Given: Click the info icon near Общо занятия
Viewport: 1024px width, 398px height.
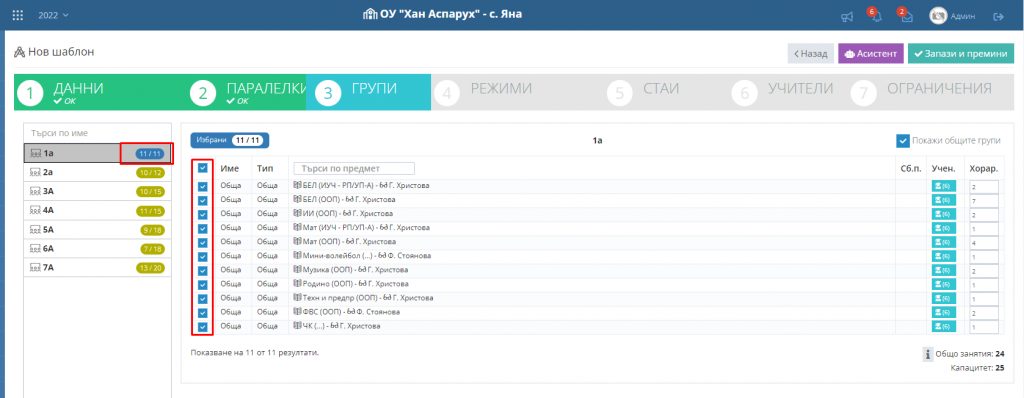Looking at the screenshot, I should 928,354.
